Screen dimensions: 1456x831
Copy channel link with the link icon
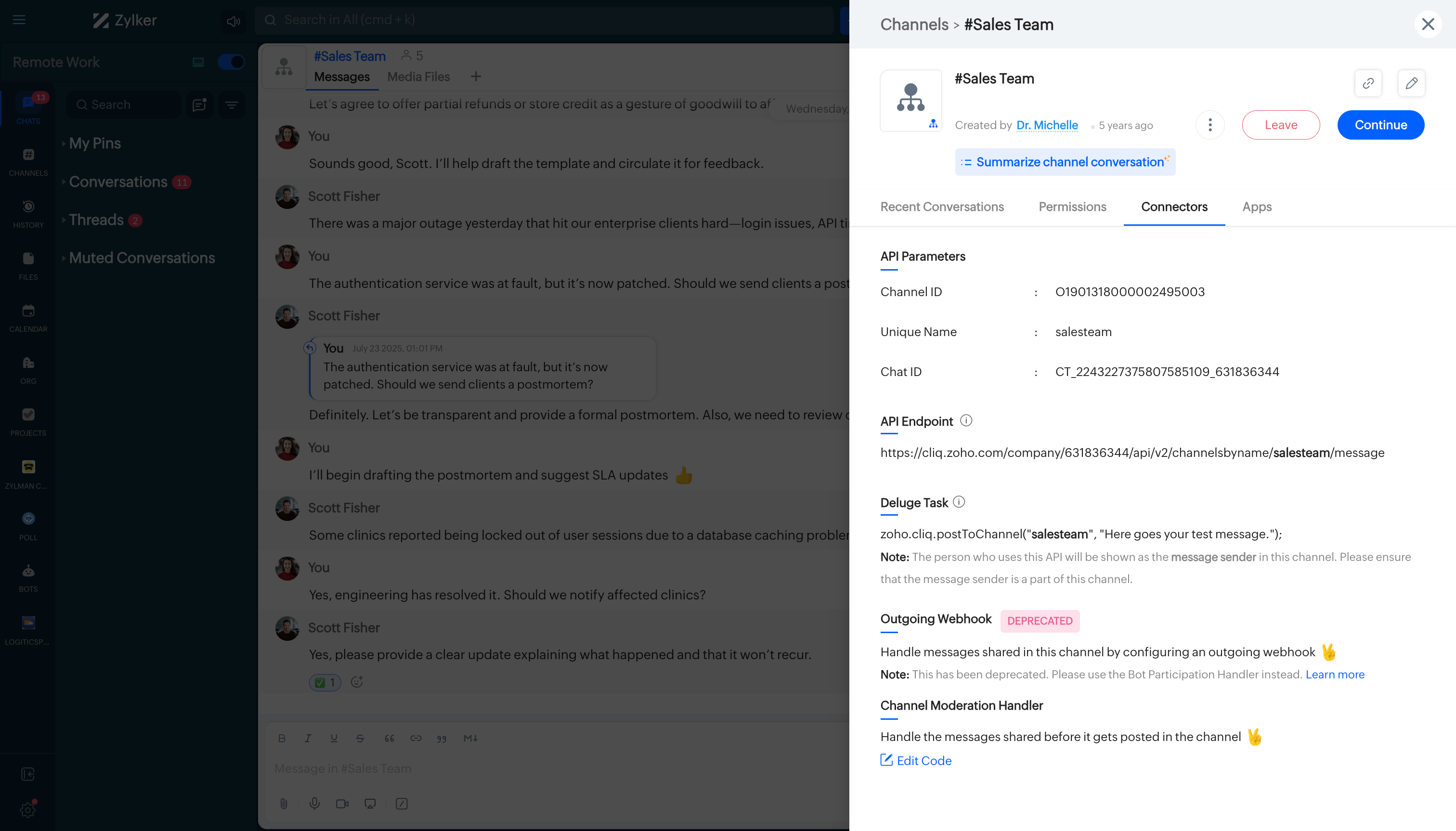[1367, 83]
